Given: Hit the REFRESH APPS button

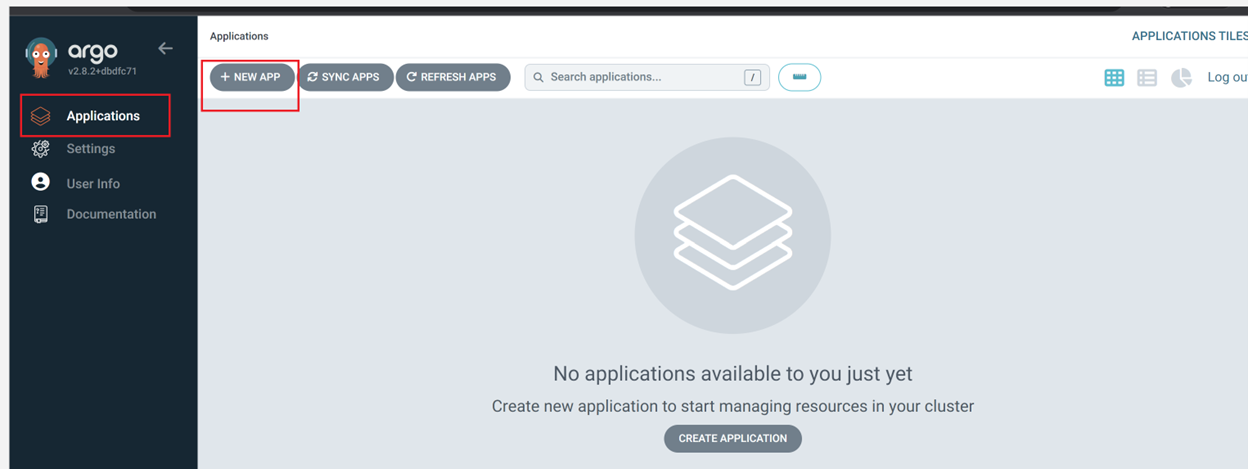Looking at the screenshot, I should (x=453, y=77).
